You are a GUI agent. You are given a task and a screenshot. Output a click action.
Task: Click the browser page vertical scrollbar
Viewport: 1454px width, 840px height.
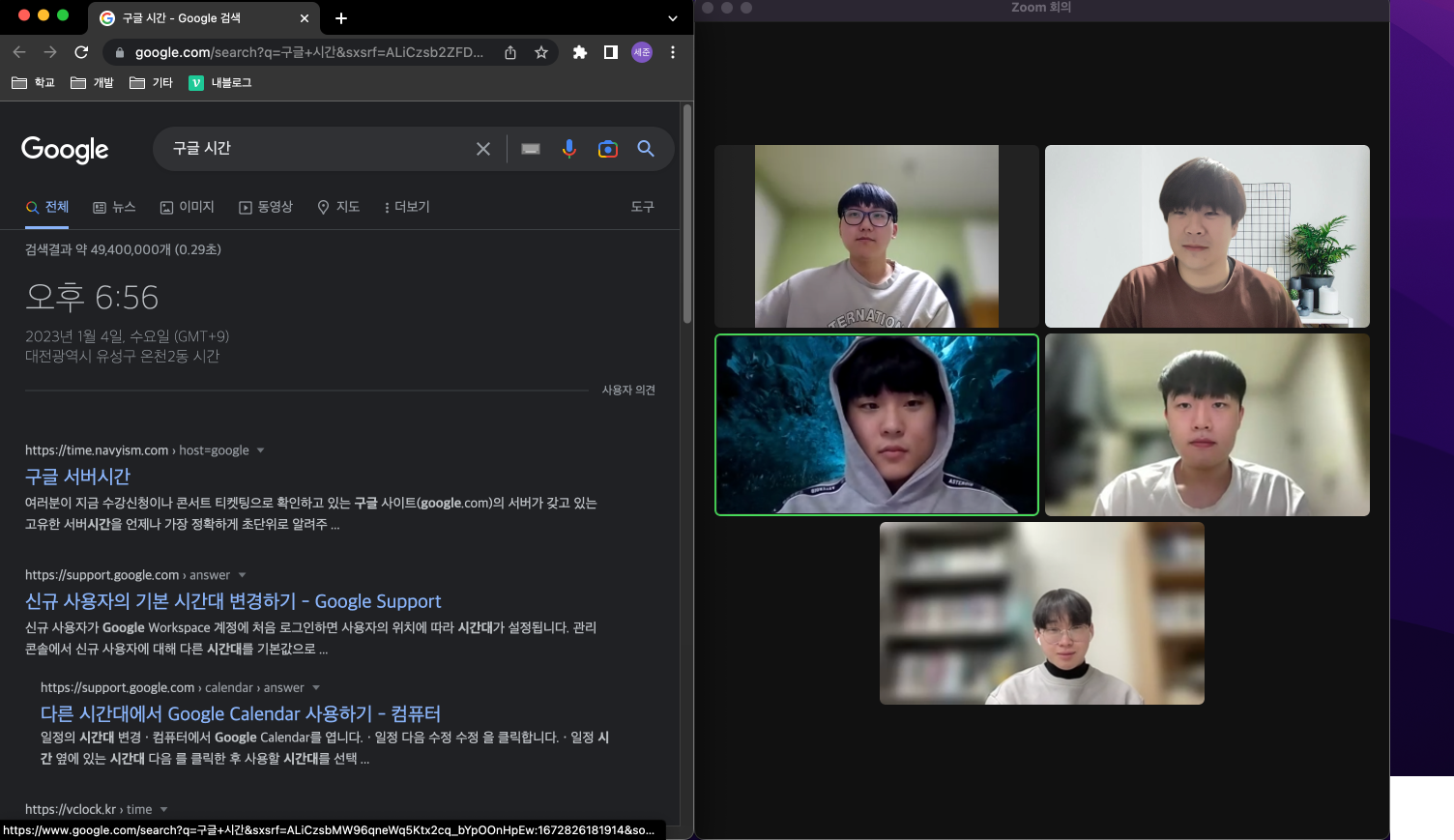pyautogui.click(x=687, y=215)
